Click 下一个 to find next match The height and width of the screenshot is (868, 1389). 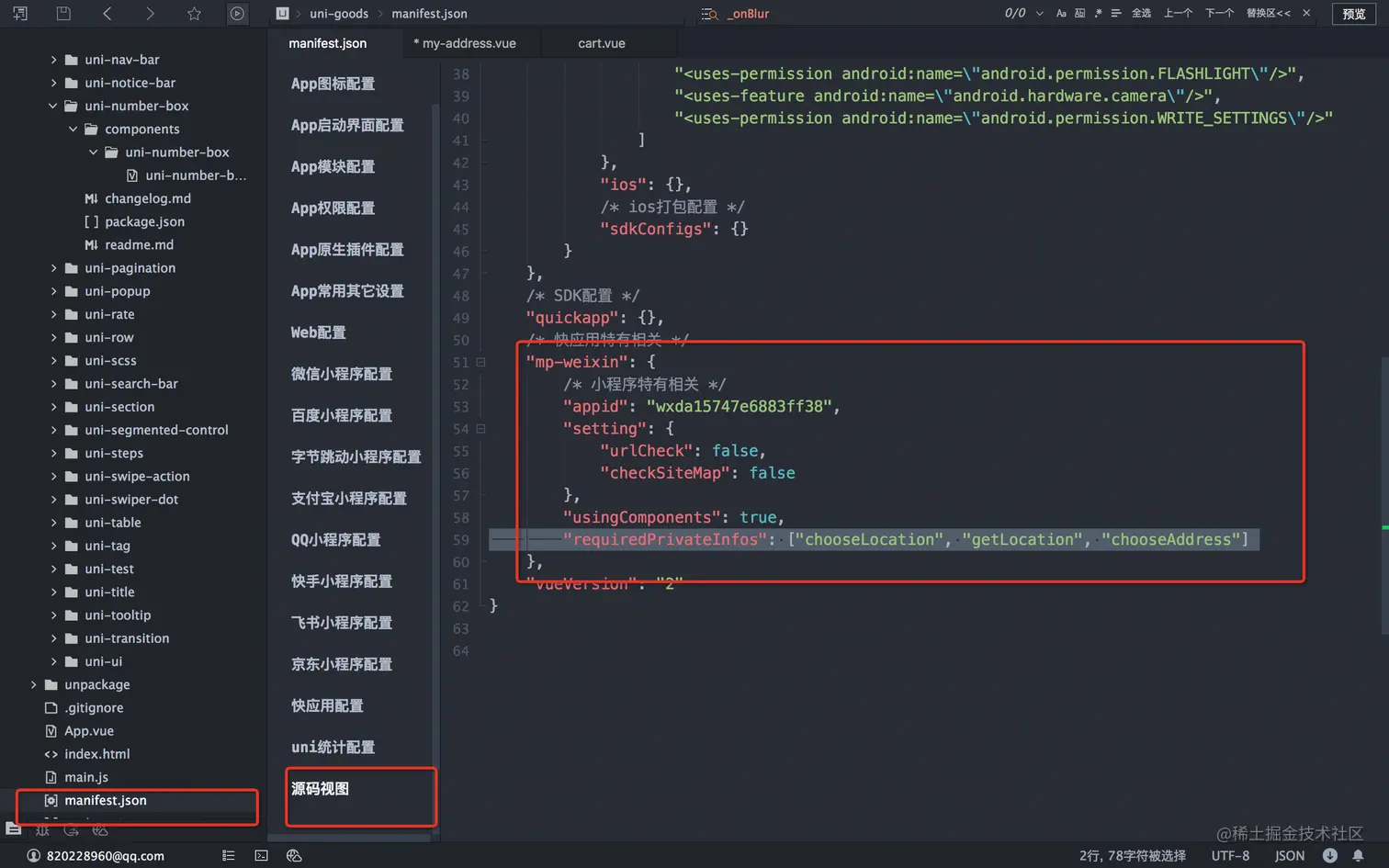(x=1219, y=14)
